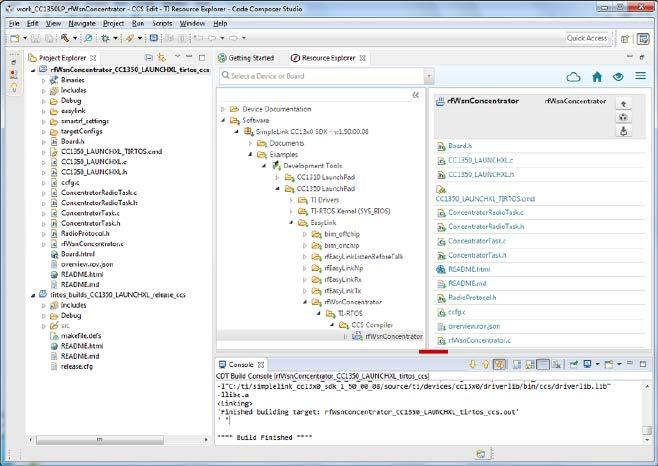
Task: Click the Build hammer toolbar icon
Action: tap(65, 38)
